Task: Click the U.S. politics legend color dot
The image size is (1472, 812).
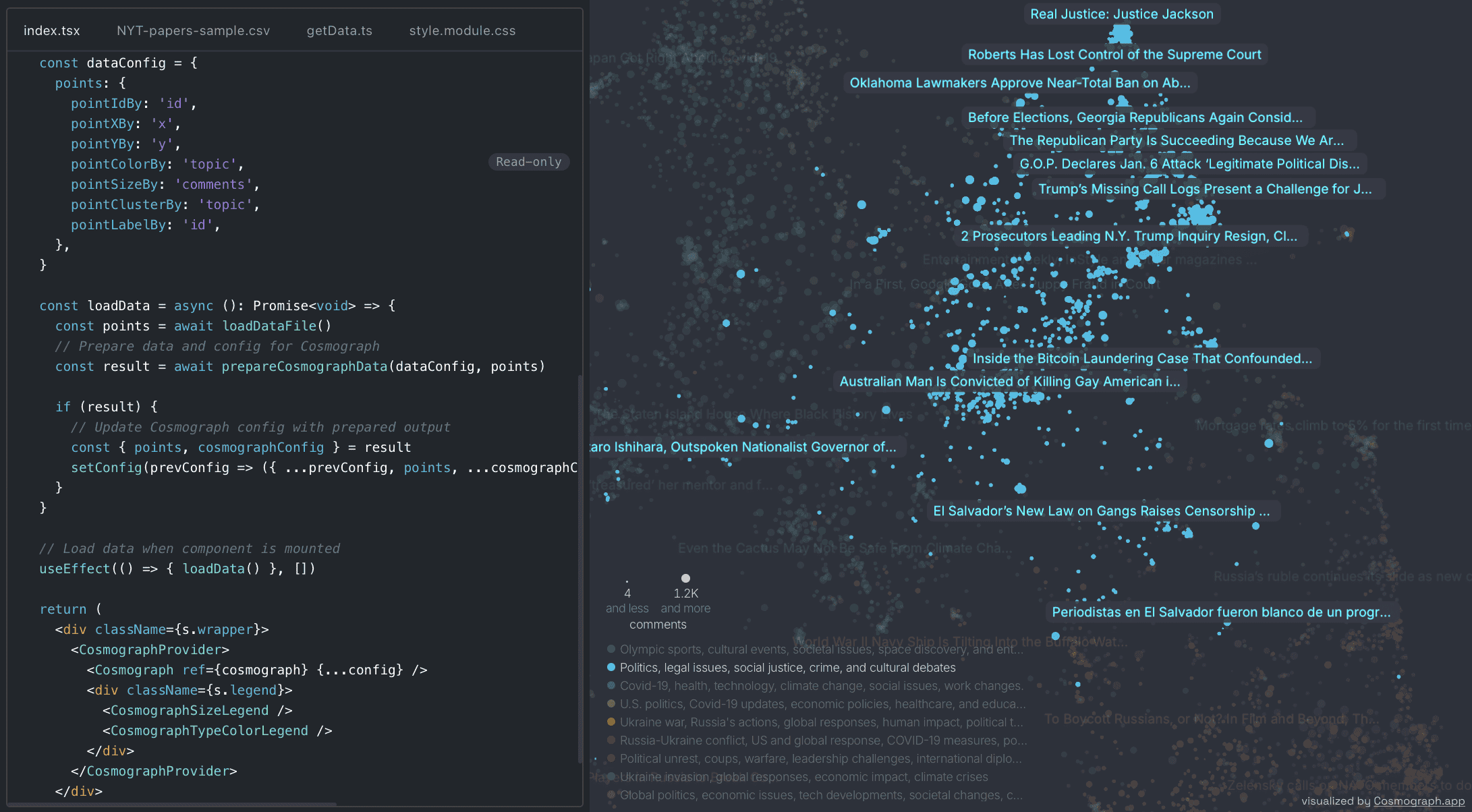Action: tap(611, 704)
